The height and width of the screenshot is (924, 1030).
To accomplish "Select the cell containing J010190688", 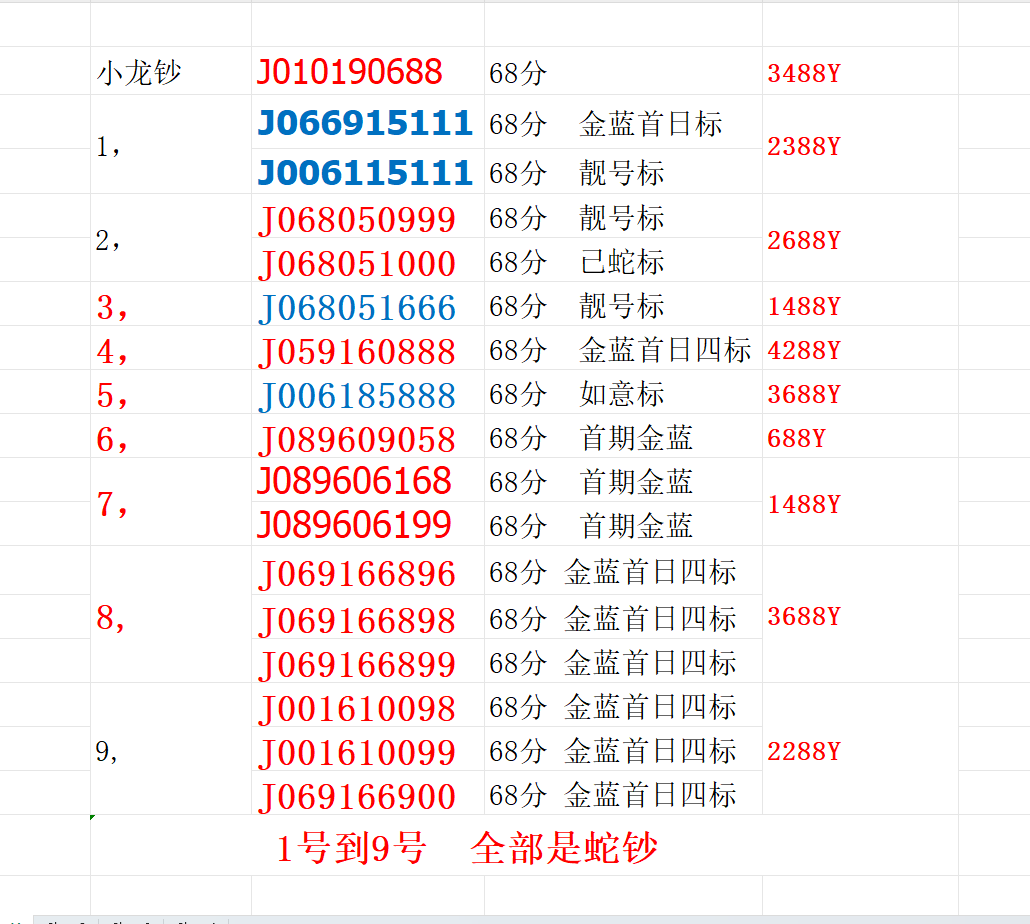I will coord(350,72).
